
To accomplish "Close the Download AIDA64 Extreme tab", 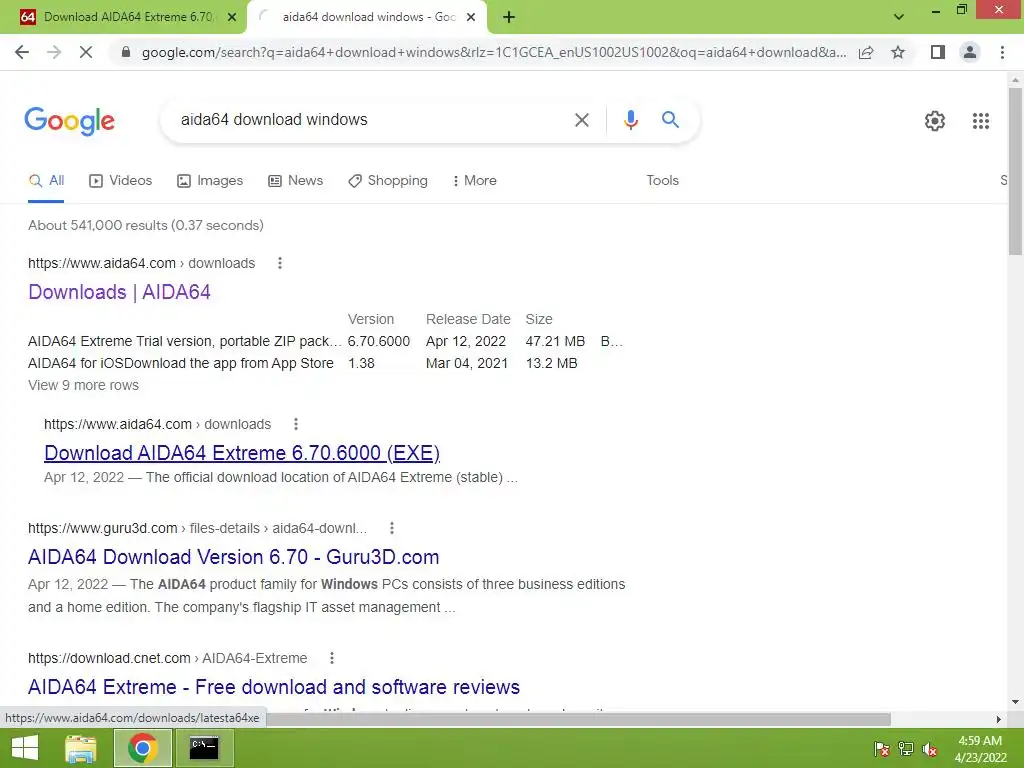I will tap(232, 17).
